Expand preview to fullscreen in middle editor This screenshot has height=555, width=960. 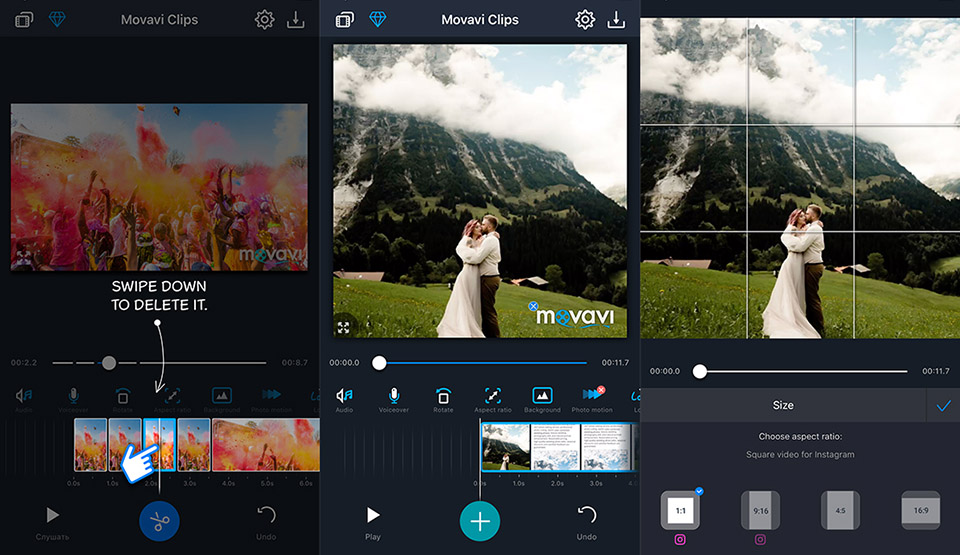click(344, 327)
